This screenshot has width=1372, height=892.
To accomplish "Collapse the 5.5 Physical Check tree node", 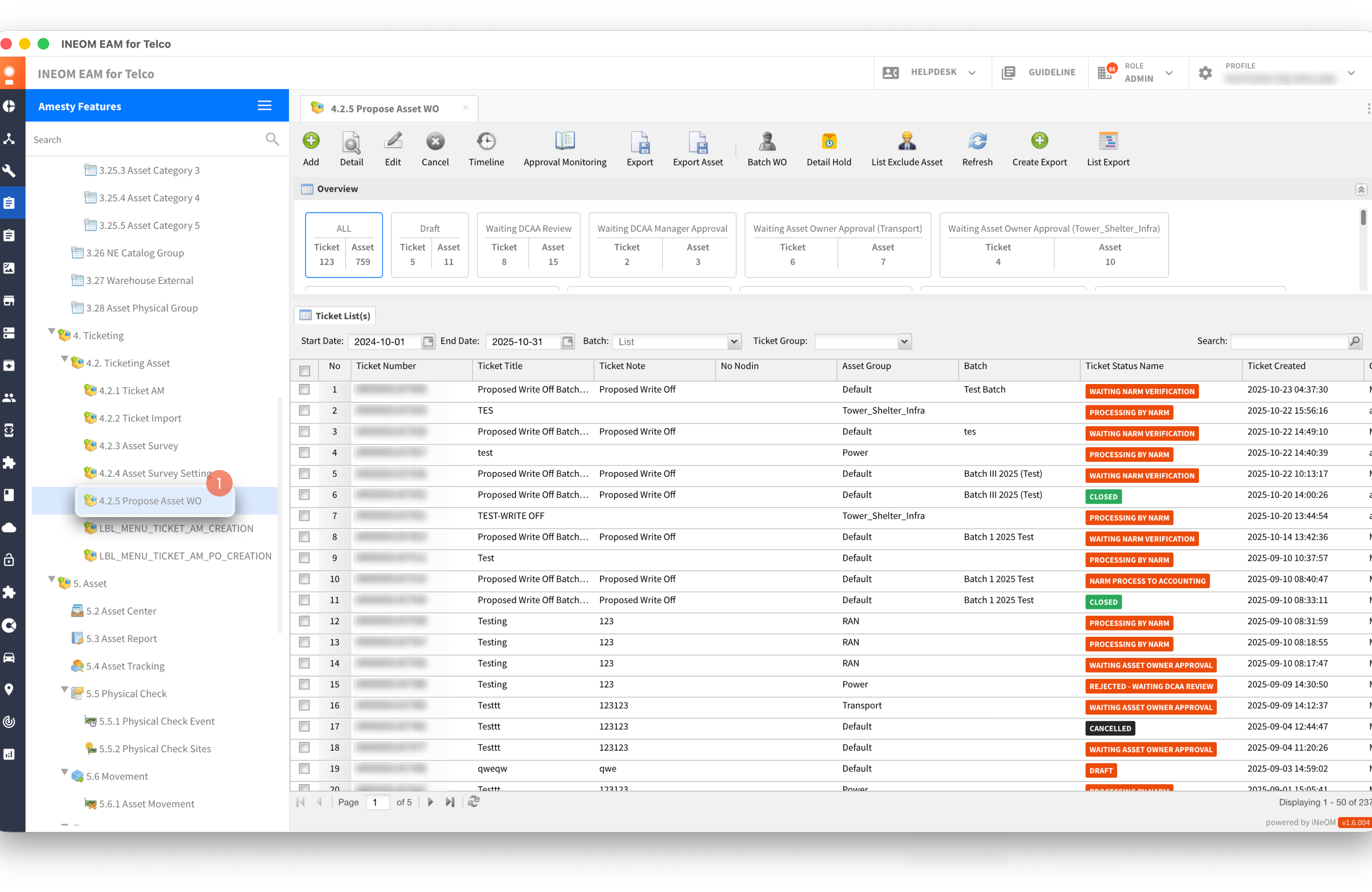I will tap(64, 690).
